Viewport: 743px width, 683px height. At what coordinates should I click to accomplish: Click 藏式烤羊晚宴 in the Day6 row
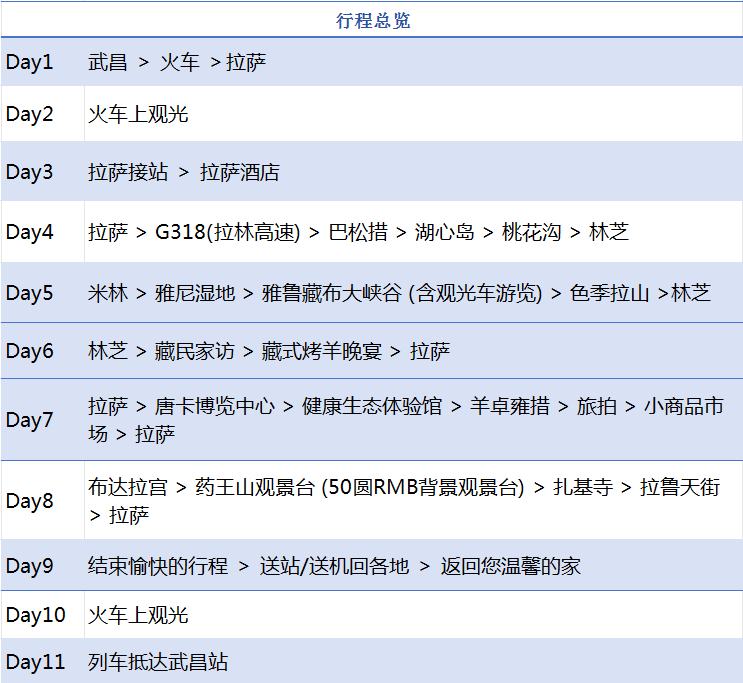coord(312,351)
